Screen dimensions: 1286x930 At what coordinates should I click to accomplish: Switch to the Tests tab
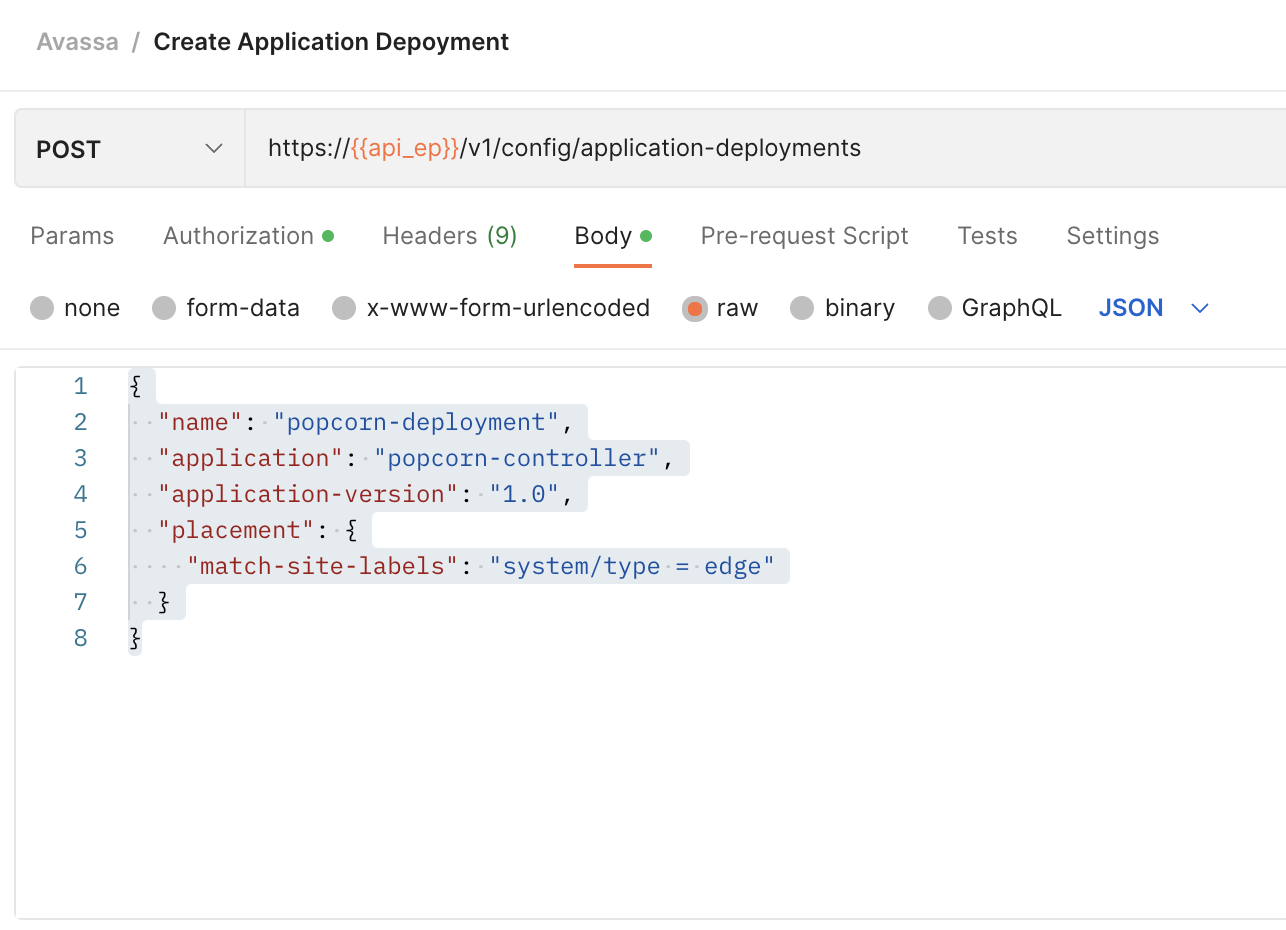click(x=987, y=236)
